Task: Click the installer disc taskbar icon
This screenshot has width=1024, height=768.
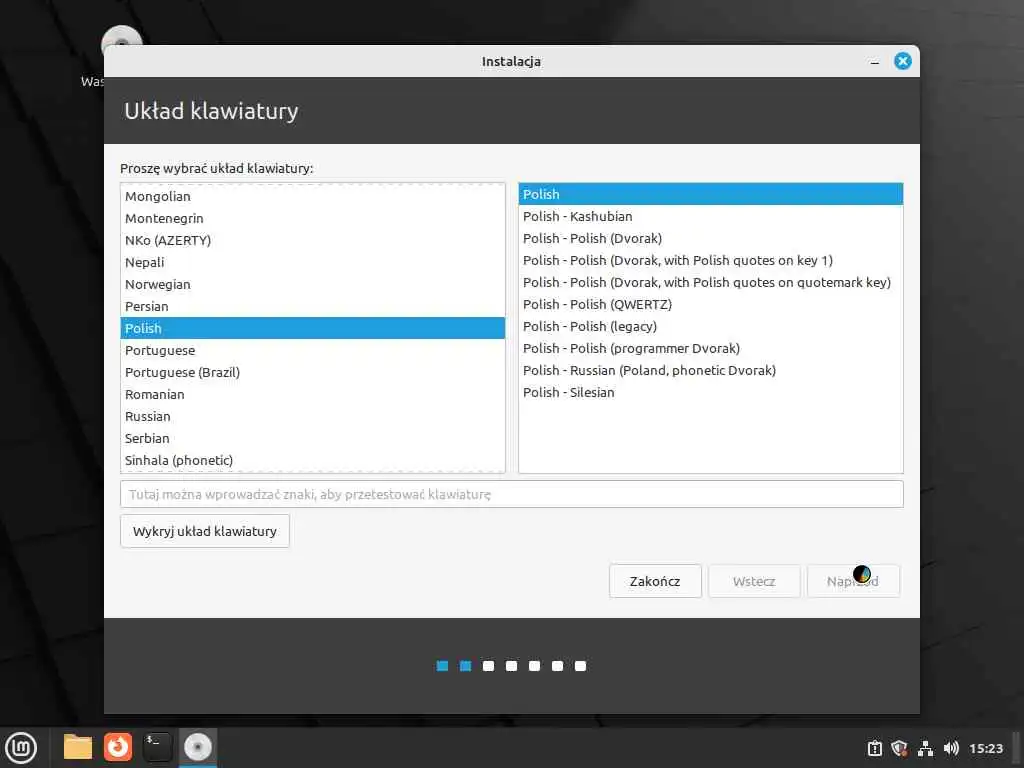Action: pyautogui.click(x=197, y=747)
